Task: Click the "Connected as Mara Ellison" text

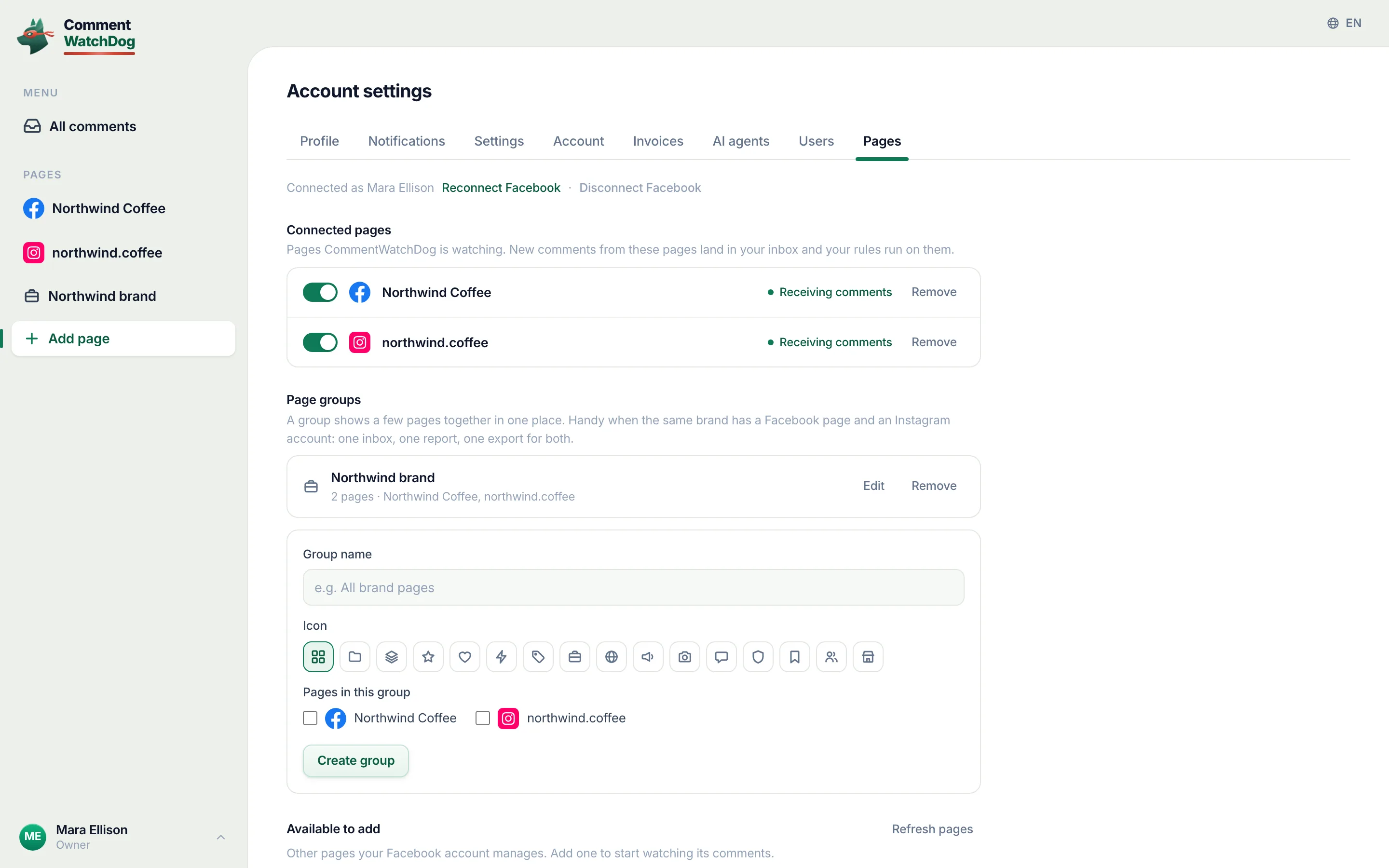Action: (360, 188)
